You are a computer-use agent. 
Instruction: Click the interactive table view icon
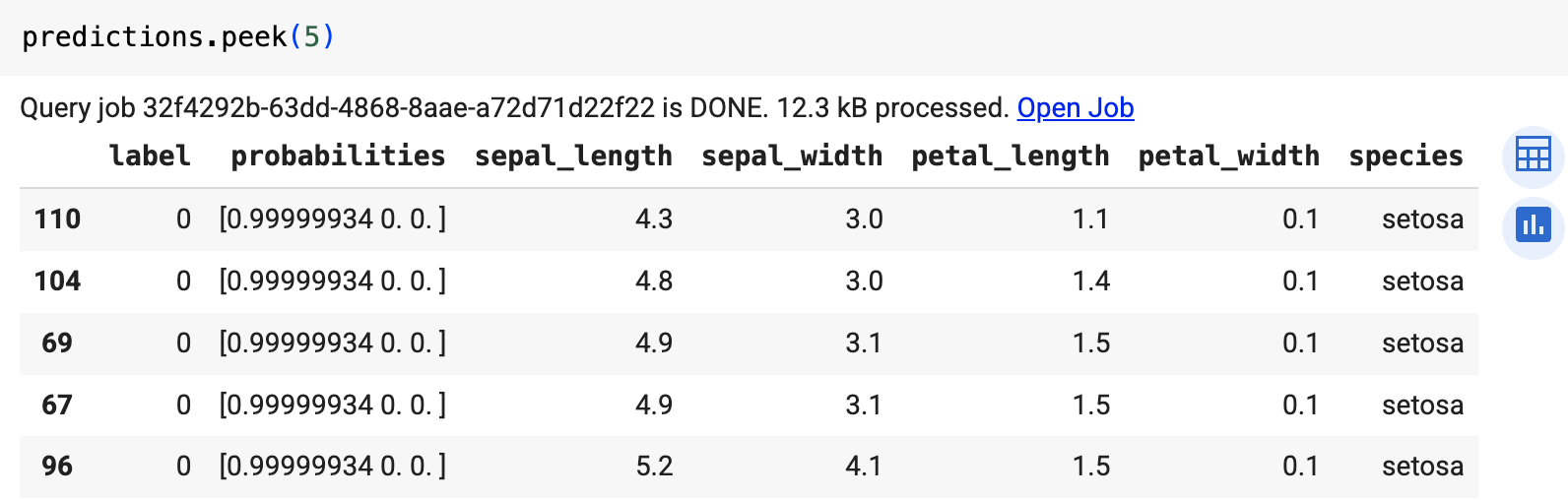point(1533,156)
